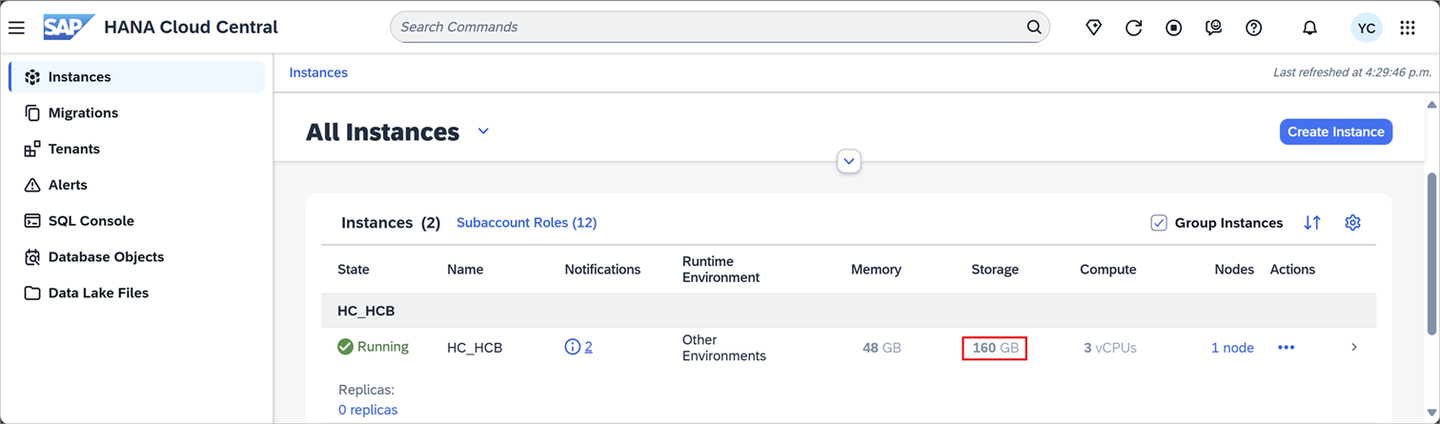Click the 160 GB storage value
Screen dimensions: 1440x424
tap(995, 348)
